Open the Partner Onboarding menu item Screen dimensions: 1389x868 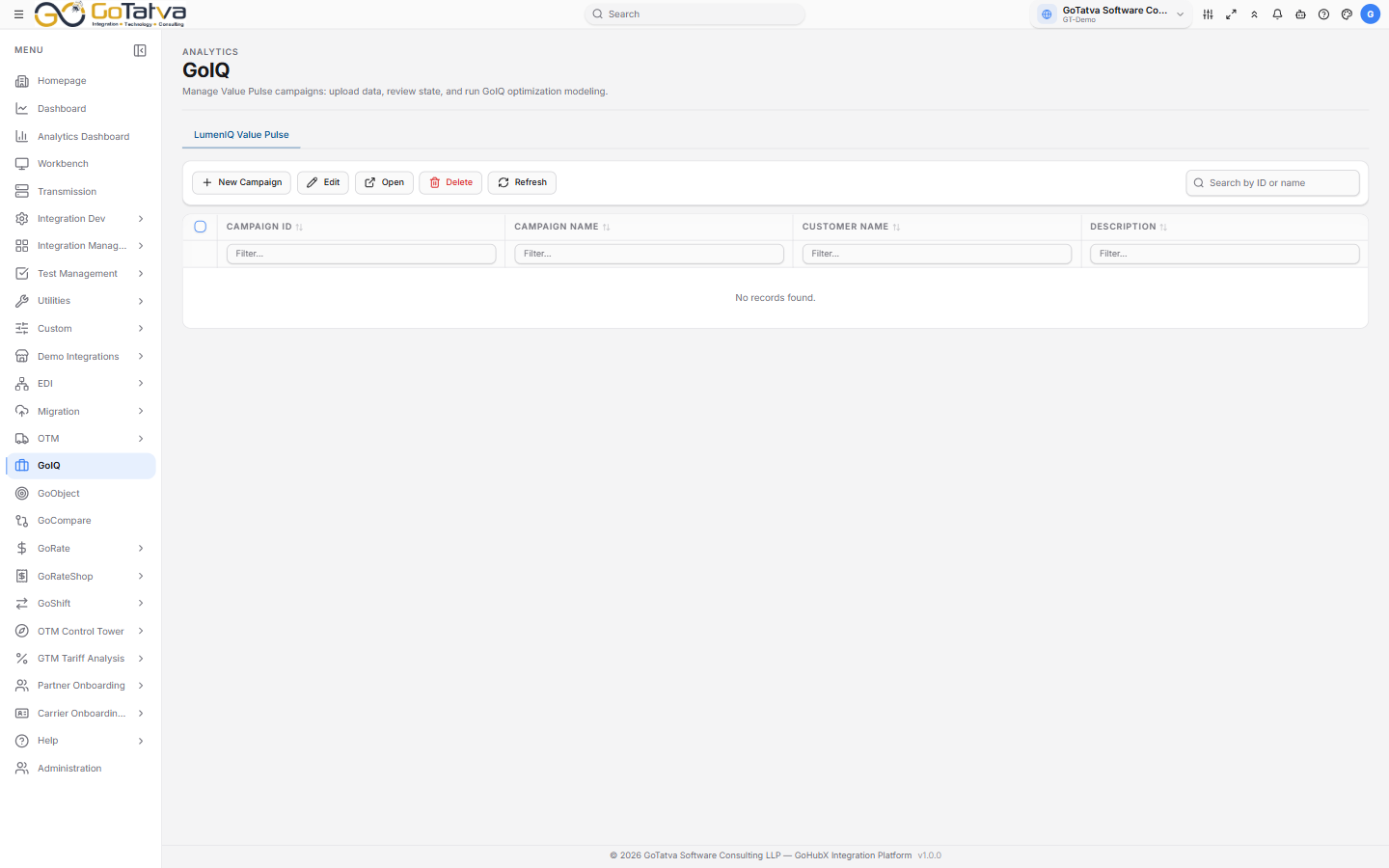point(81,686)
